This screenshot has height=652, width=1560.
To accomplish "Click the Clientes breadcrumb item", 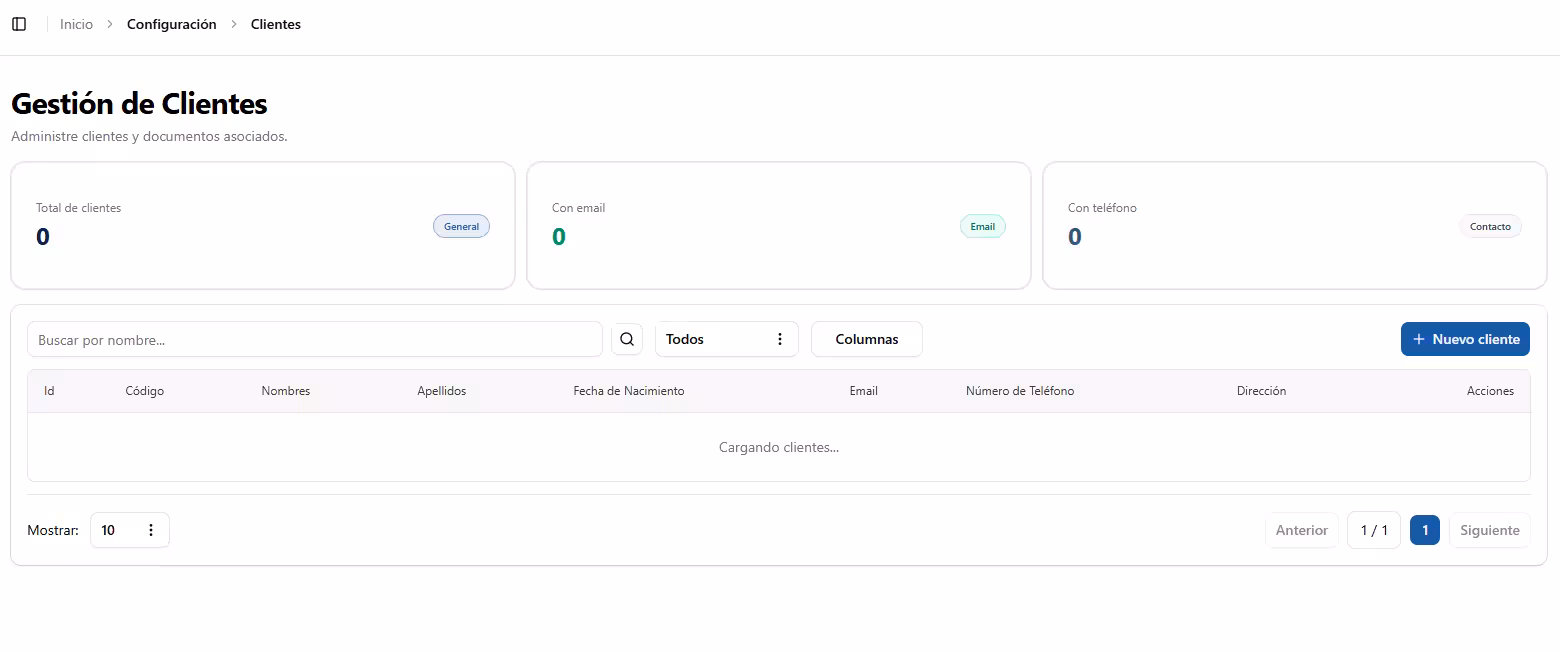I will click(275, 24).
